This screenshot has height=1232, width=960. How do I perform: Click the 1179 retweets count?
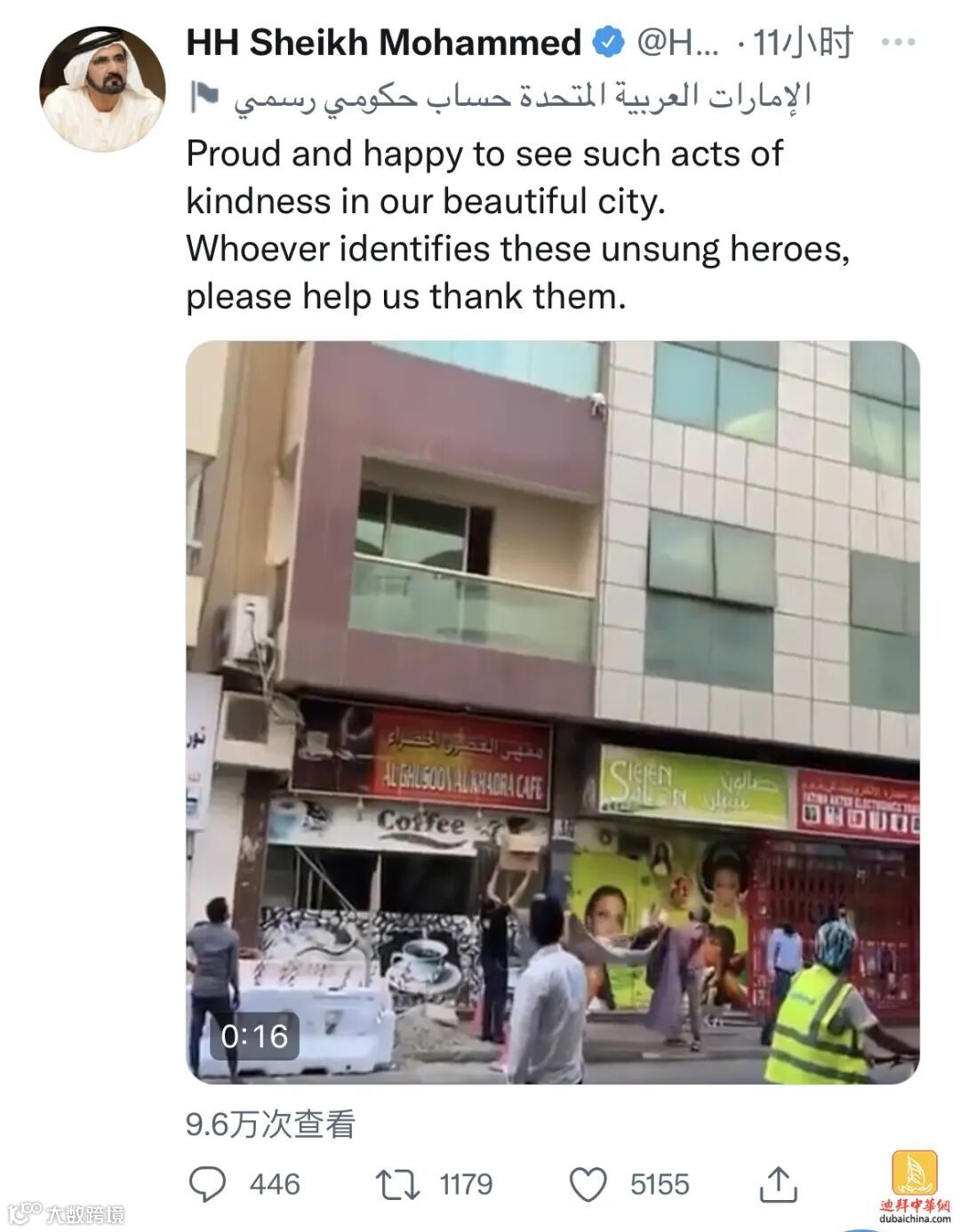click(466, 1184)
